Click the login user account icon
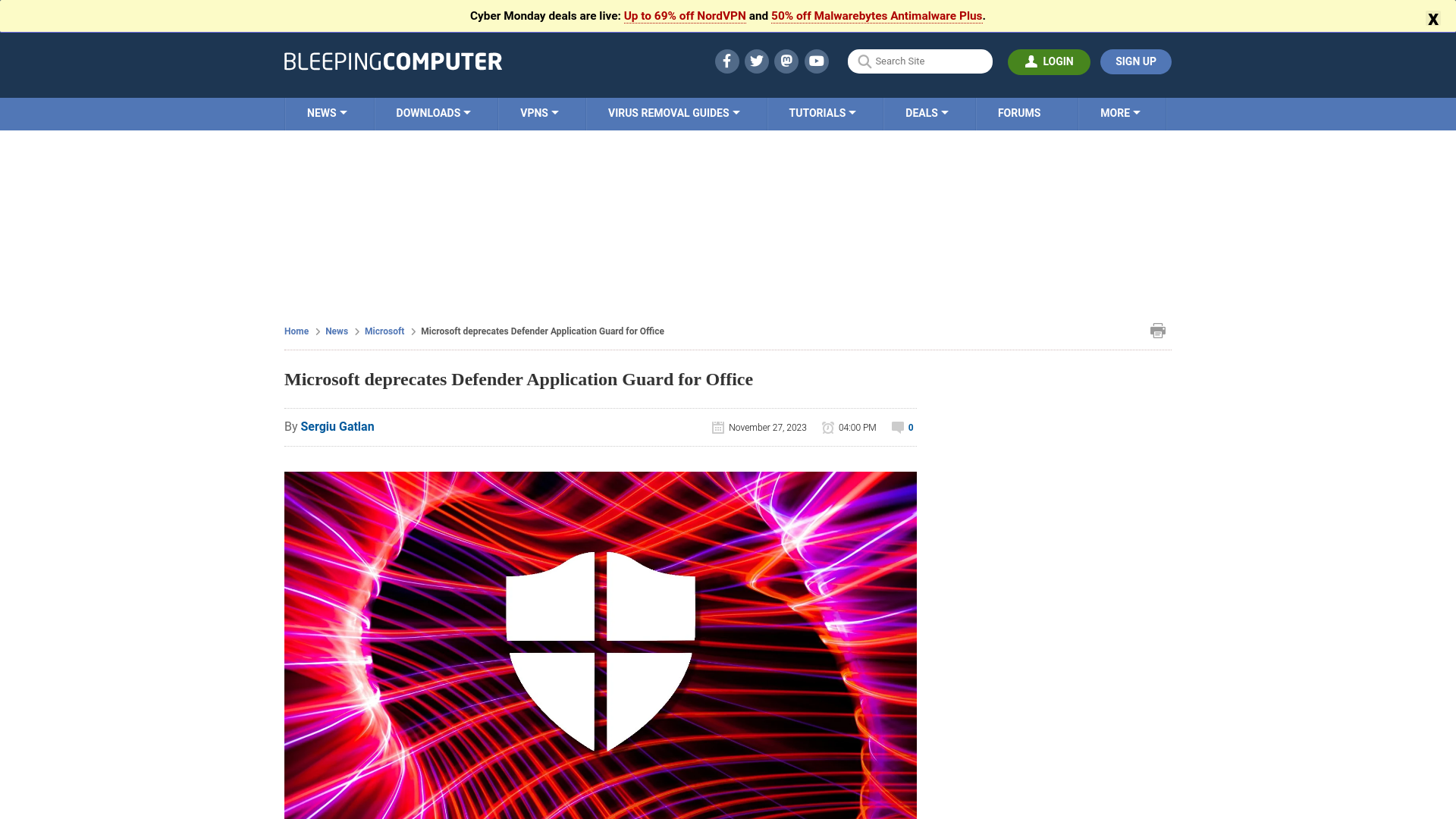1456x819 pixels. tap(1030, 61)
